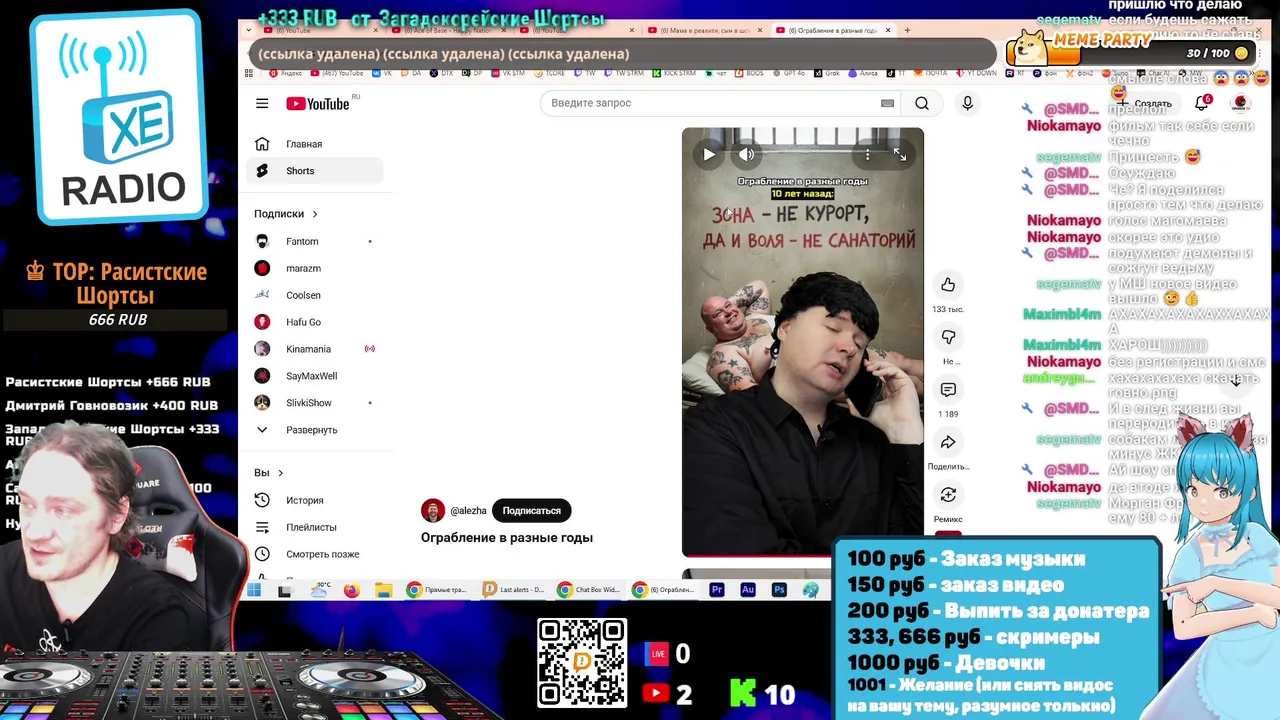This screenshot has width=1280, height=720.
Task: Open the account avatar menu
Action: coord(1240,103)
